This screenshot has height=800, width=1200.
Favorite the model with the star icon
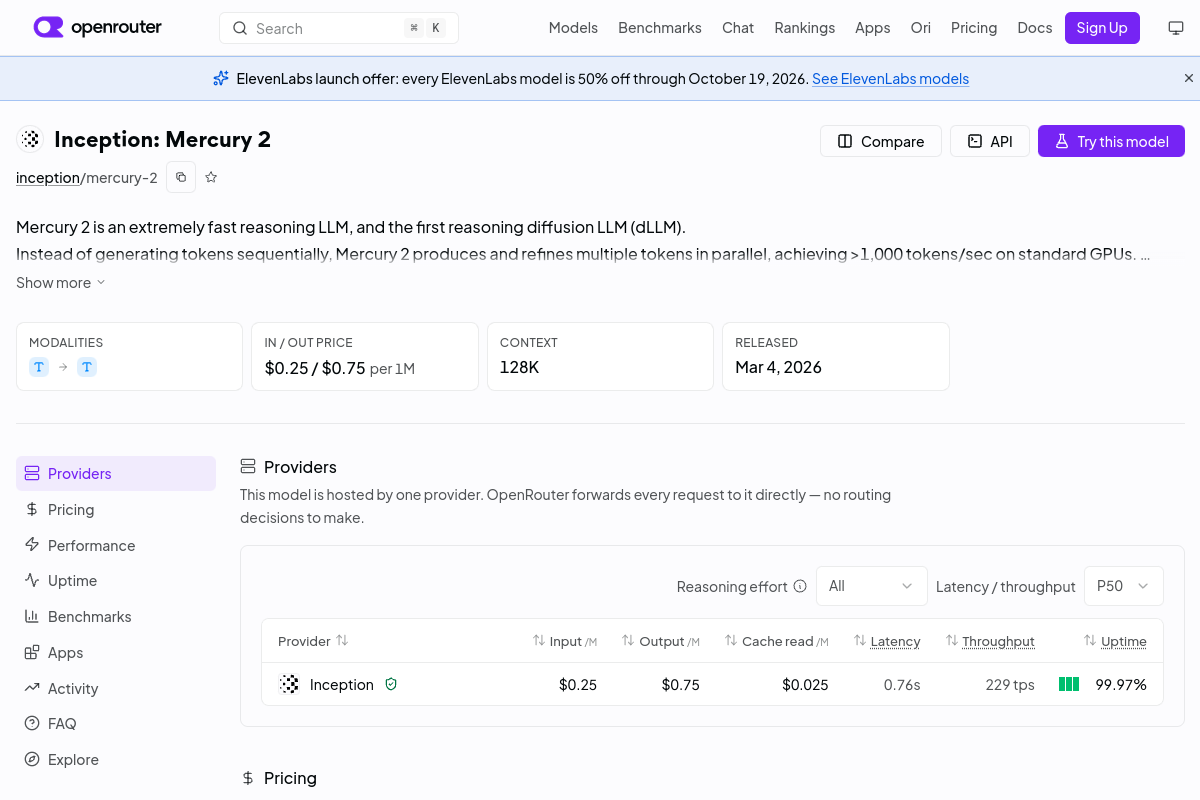point(211,177)
